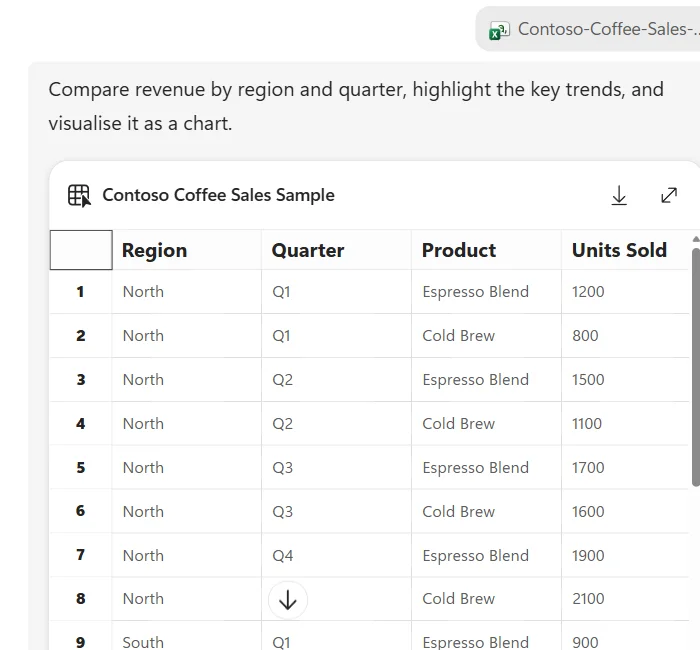
Task: Click the scroll-down arrow button over the table
Action: point(288,600)
